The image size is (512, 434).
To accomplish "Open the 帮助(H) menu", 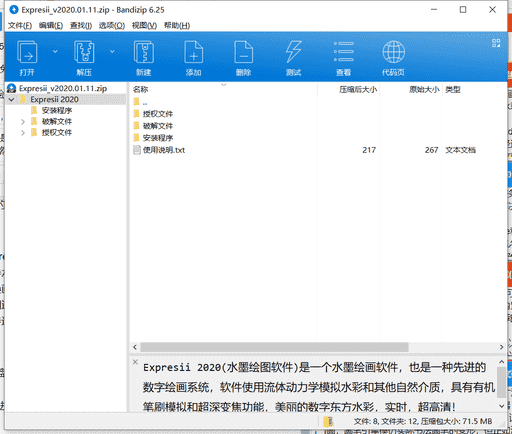I will 177,26.
